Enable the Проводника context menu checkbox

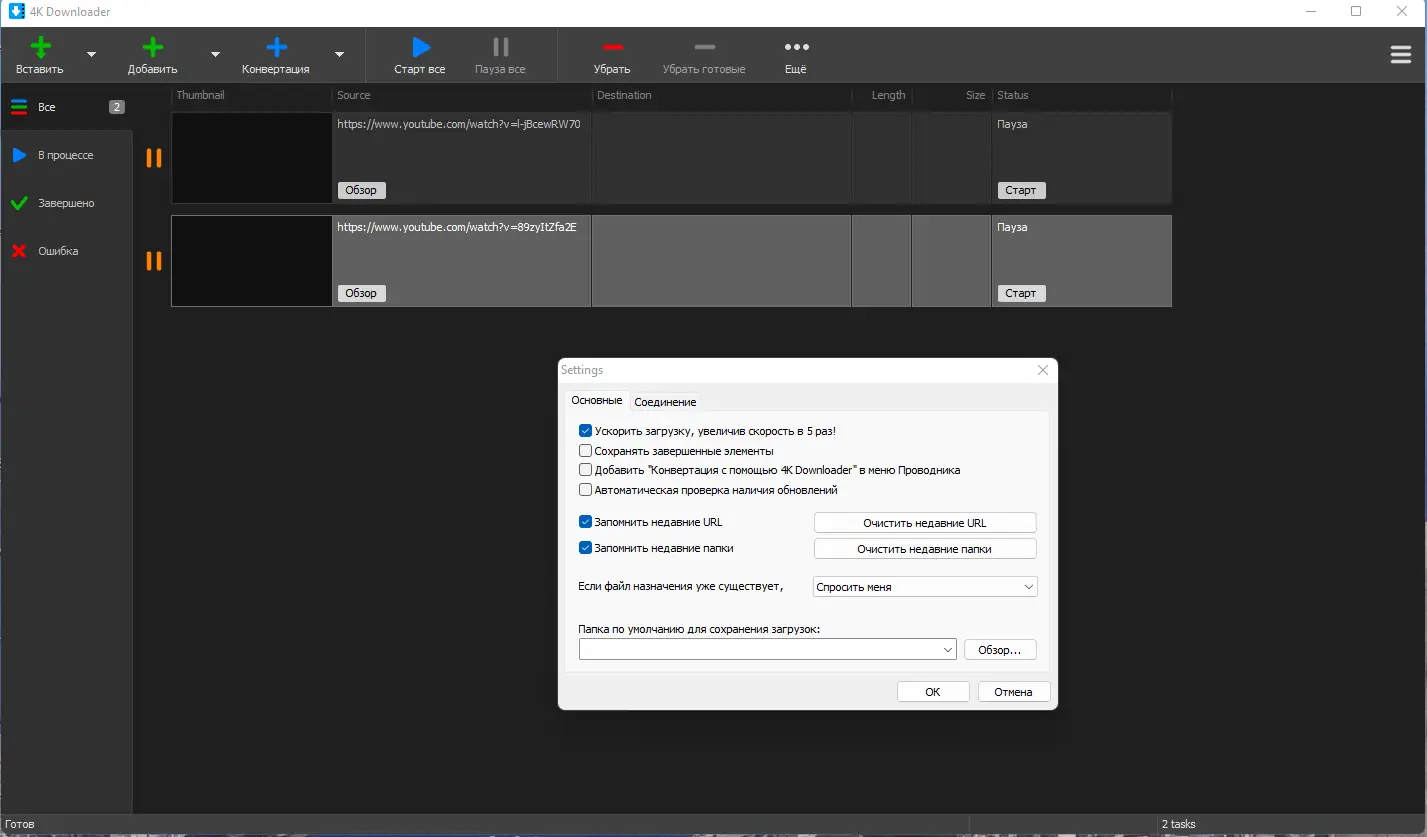[x=586, y=470]
